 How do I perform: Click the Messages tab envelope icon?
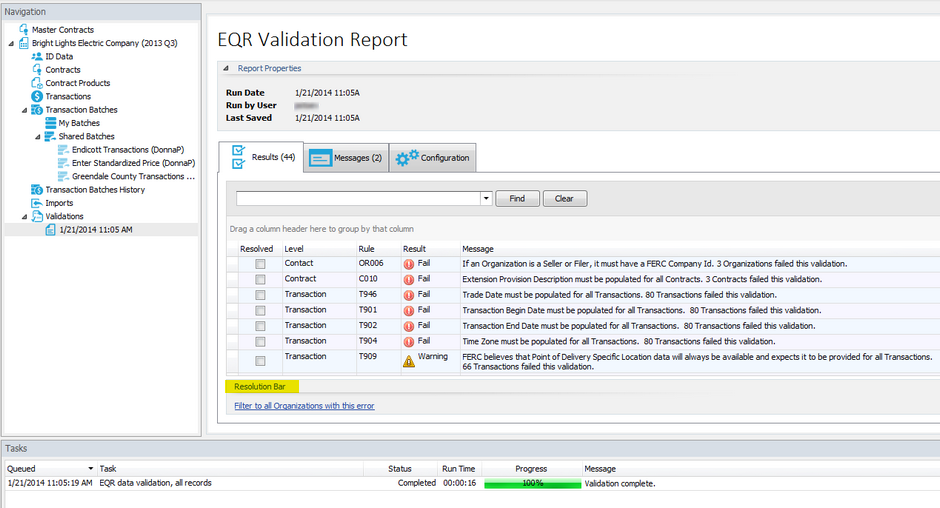click(x=321, y=158)
